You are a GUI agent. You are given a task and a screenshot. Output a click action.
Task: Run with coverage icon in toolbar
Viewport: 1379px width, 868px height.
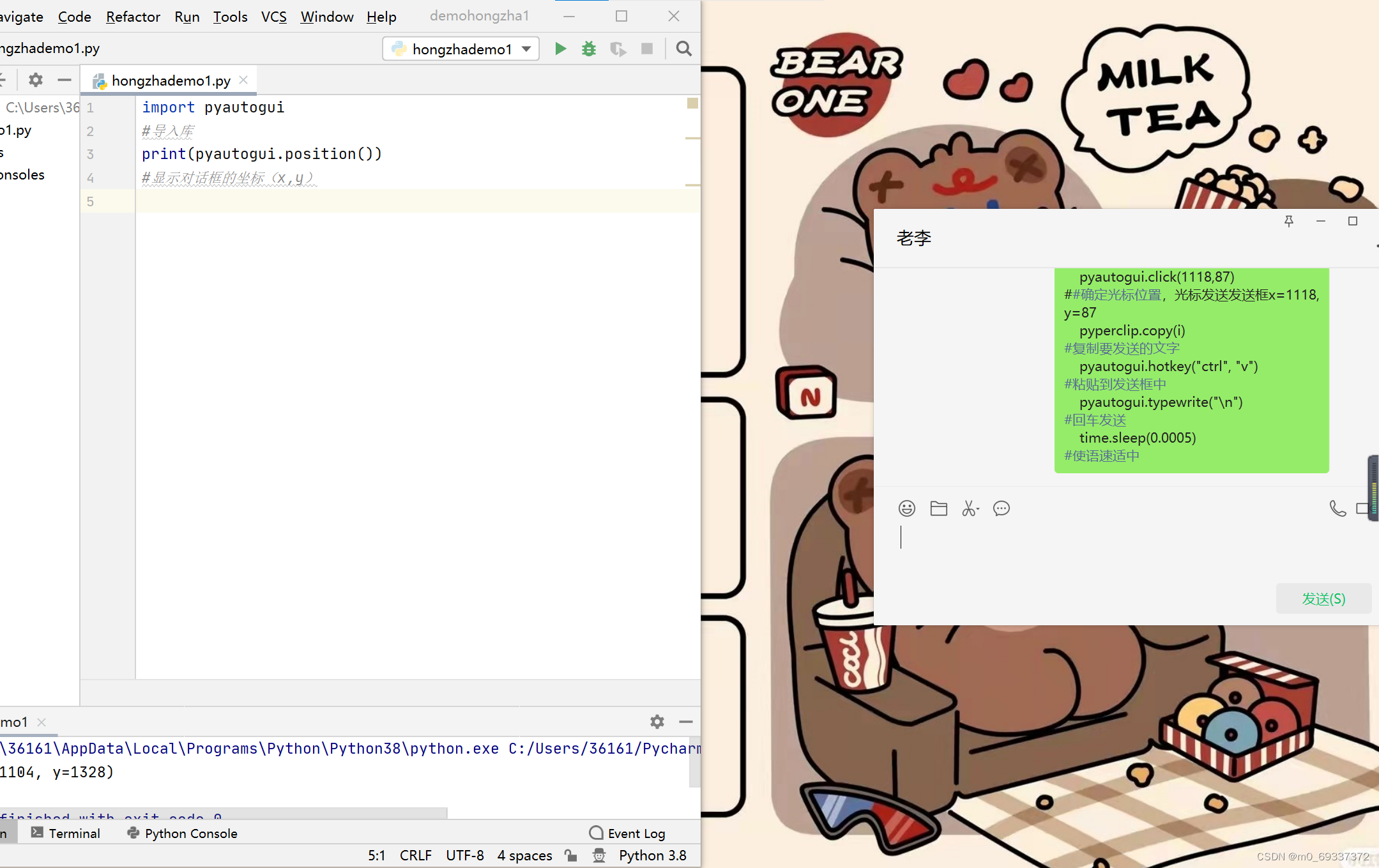618,49
